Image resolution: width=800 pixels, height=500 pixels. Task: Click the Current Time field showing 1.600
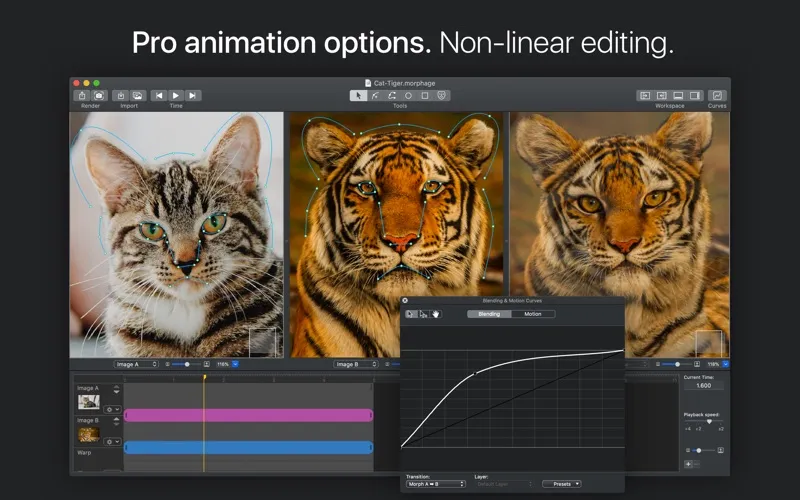click(704, 386)
